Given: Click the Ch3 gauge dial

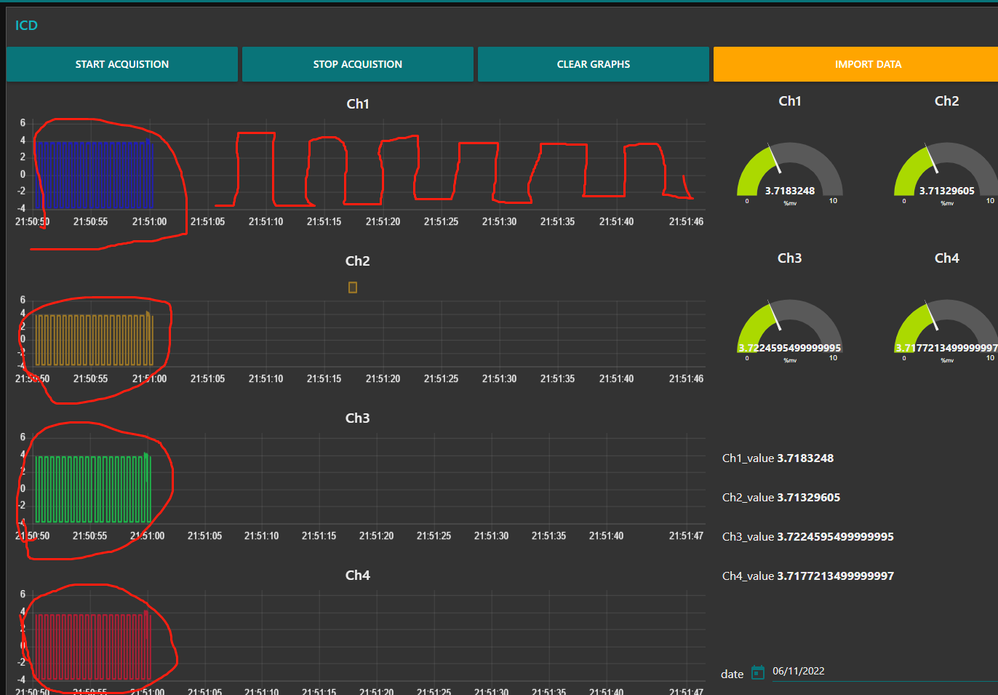Looking at the screenshot, I should [790, 326].
